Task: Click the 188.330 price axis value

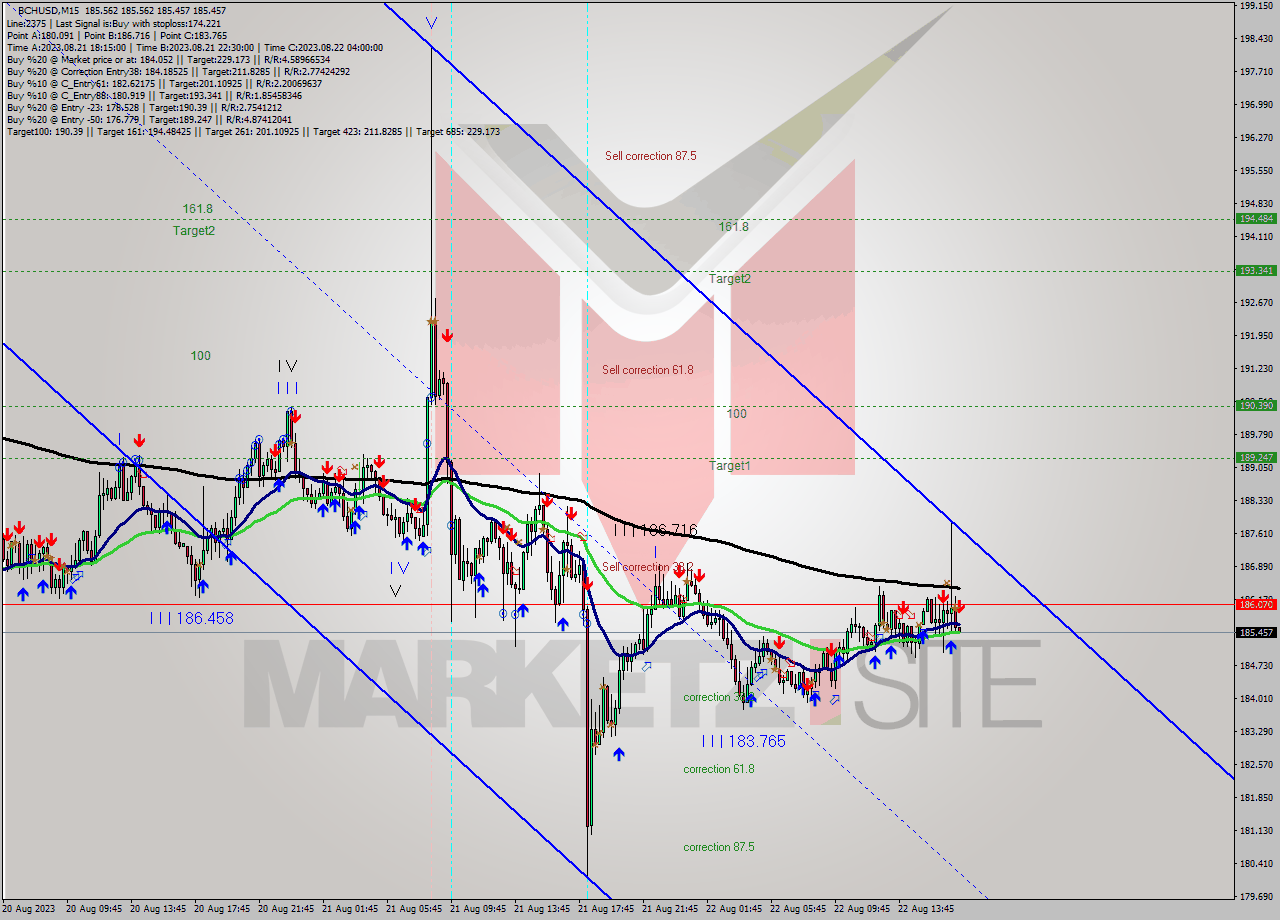Action: pos(1255,500)
